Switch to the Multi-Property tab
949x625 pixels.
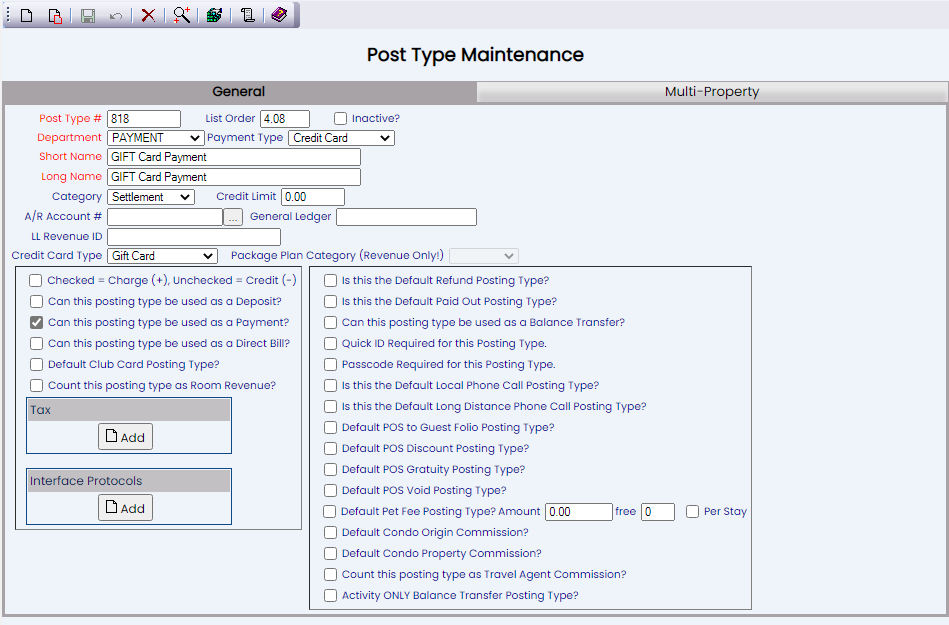(x=712, y=92)
